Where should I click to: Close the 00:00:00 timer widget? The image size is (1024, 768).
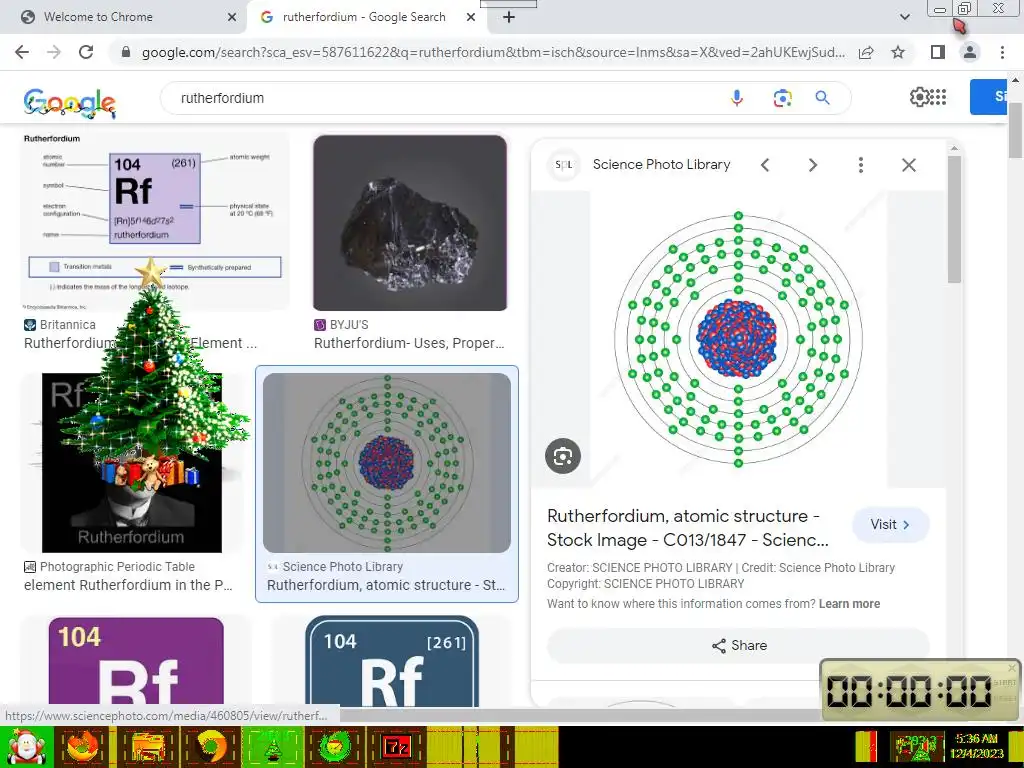pos(1012,667)
